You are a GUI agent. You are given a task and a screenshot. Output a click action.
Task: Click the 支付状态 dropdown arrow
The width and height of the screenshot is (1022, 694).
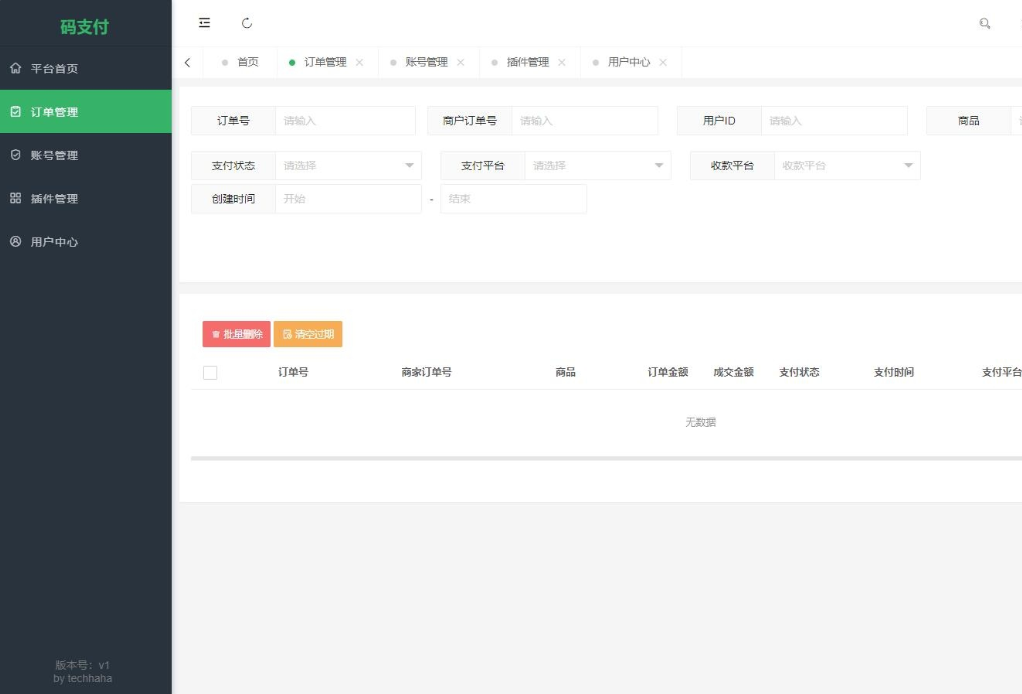coord(409,166)
